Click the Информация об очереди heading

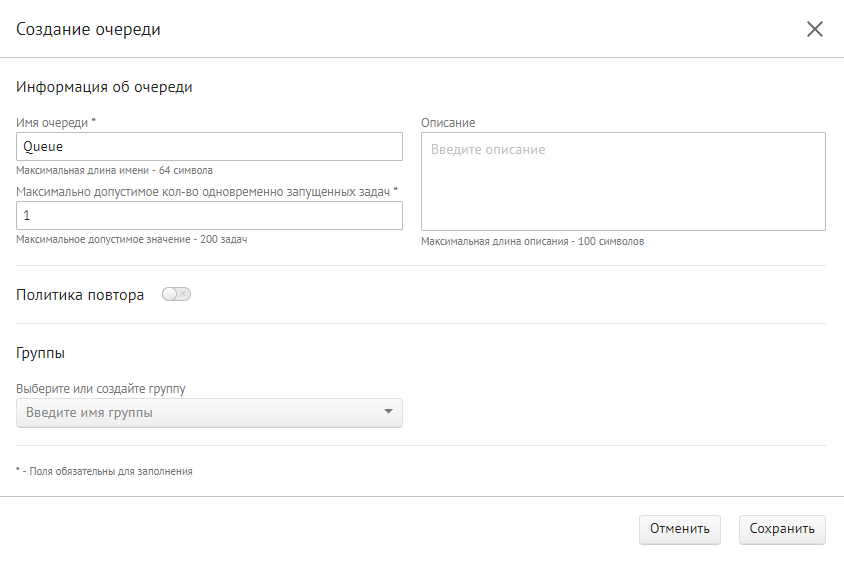pos(104,87)
